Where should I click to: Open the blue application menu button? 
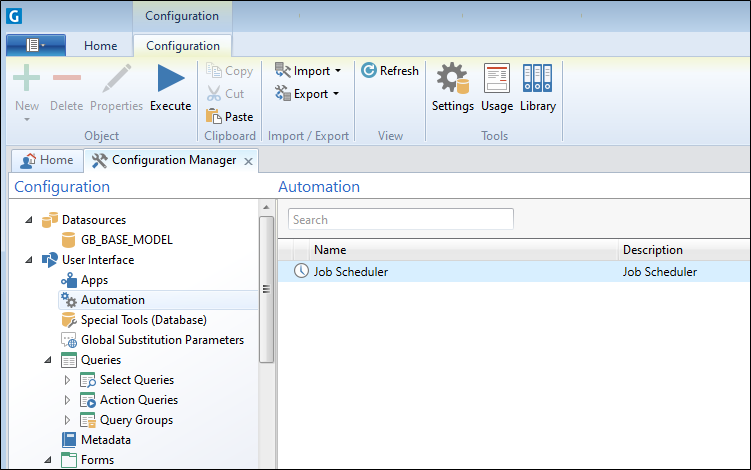coord(36,45)
